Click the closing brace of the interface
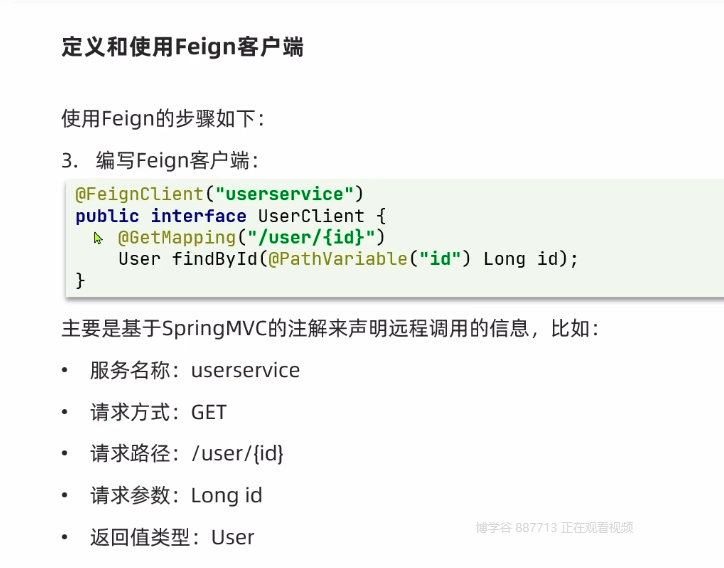The height and width of the screenshot is (568, 724). coord(80,281)
